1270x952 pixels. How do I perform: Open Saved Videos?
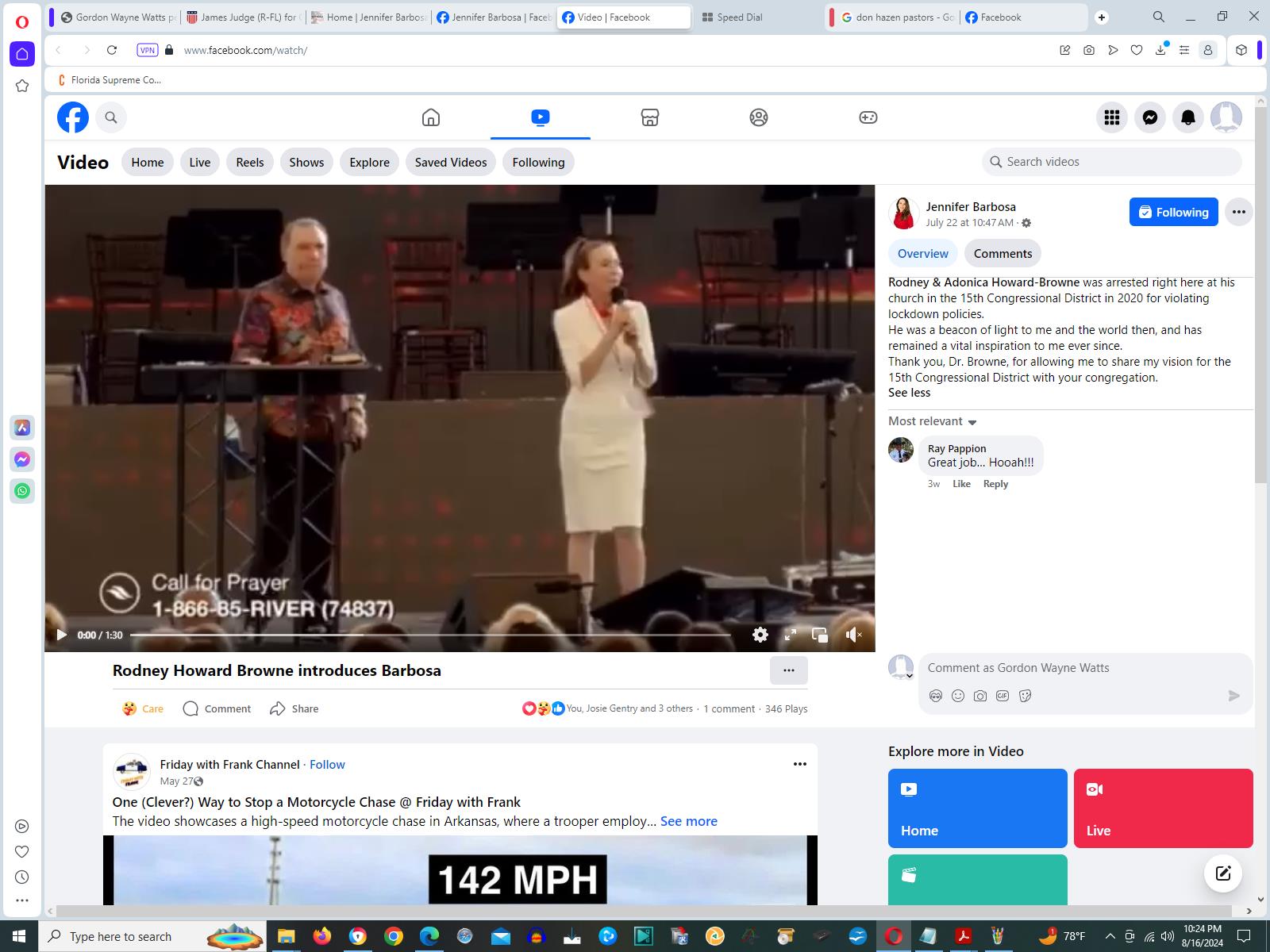[451, 162]
